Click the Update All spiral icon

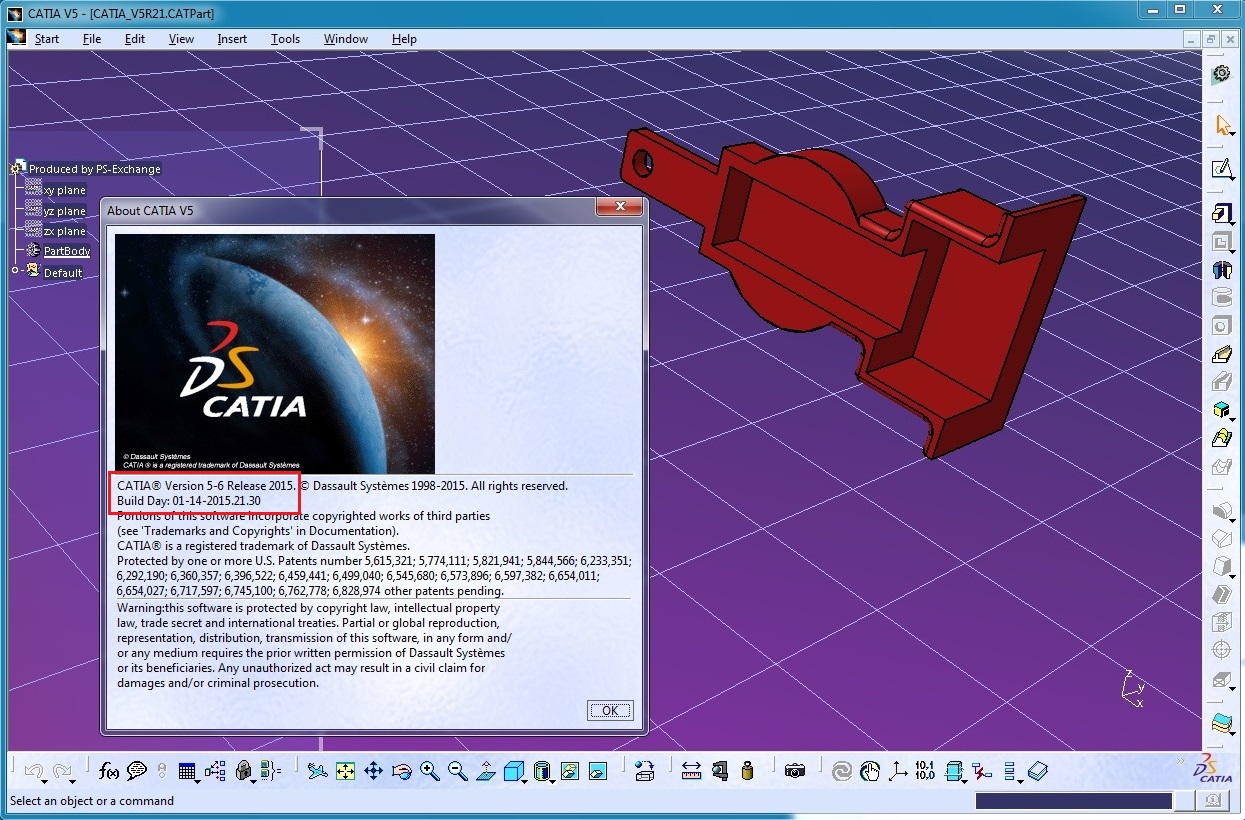click(842, 771)
